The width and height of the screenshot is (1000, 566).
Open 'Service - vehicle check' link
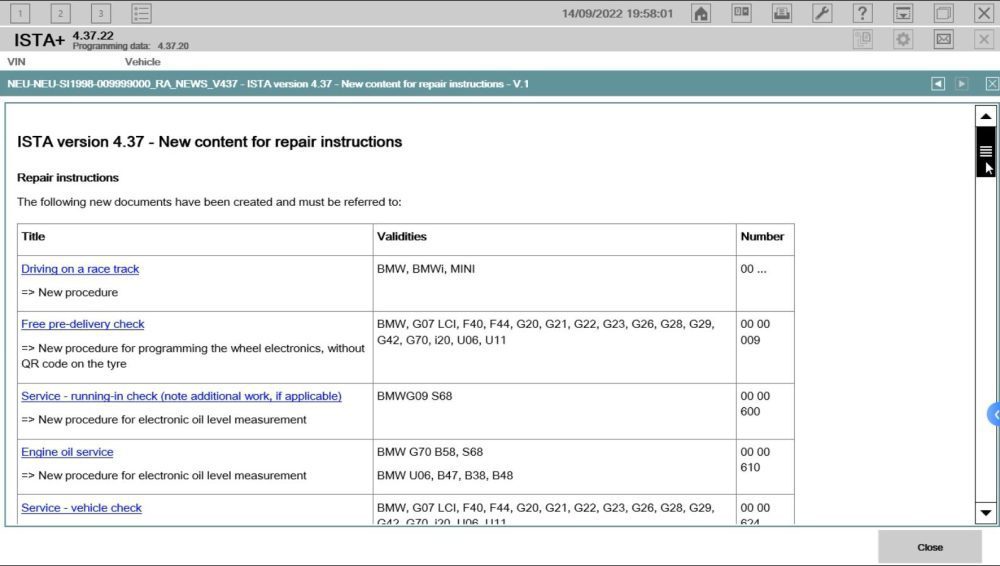[x=81, y=508]
